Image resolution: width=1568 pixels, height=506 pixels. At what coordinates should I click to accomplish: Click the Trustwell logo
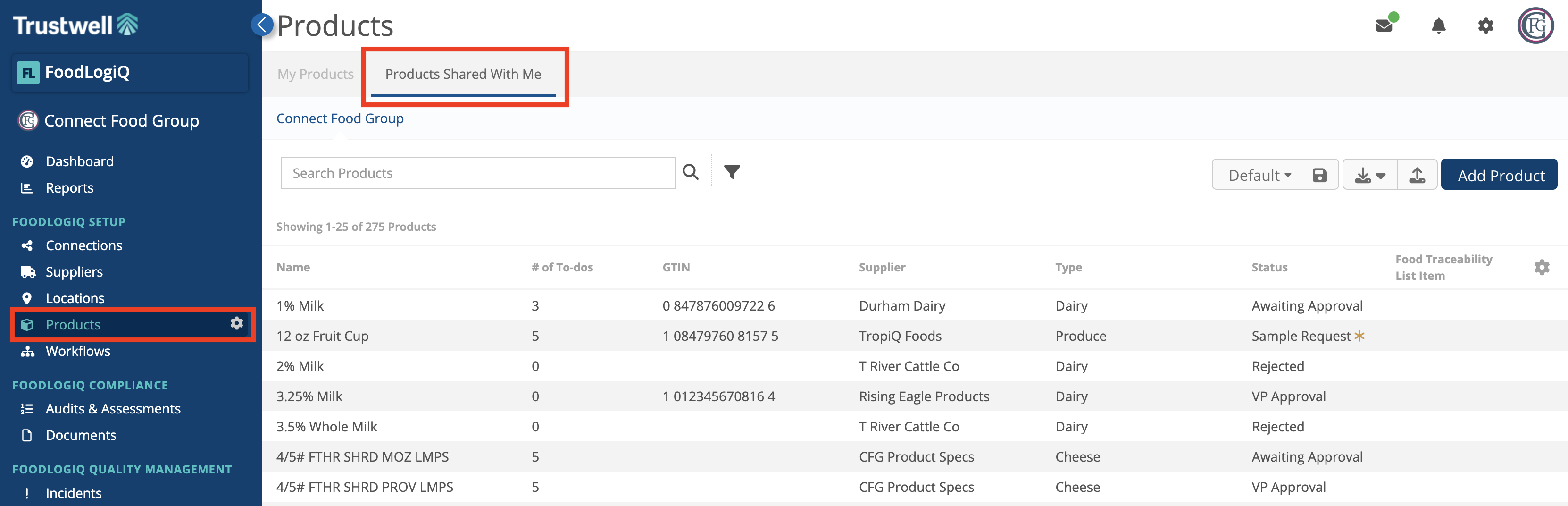coord(75,25)
